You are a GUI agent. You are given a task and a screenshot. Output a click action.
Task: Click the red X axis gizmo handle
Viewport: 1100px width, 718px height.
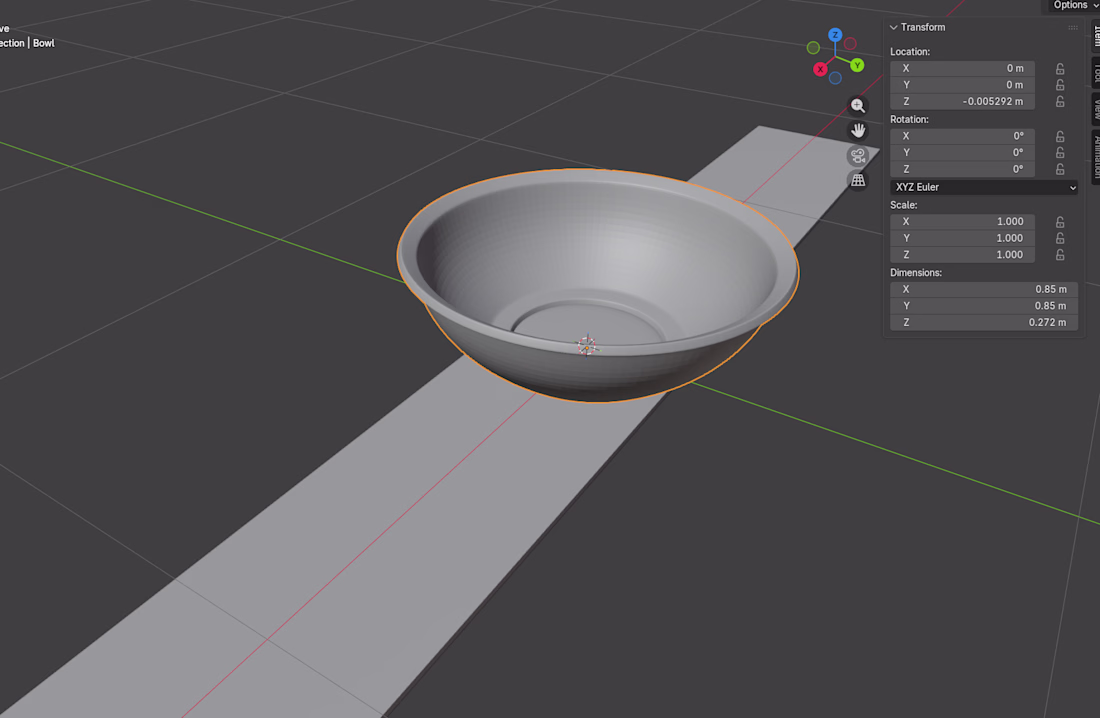click(x=820, y=69)
